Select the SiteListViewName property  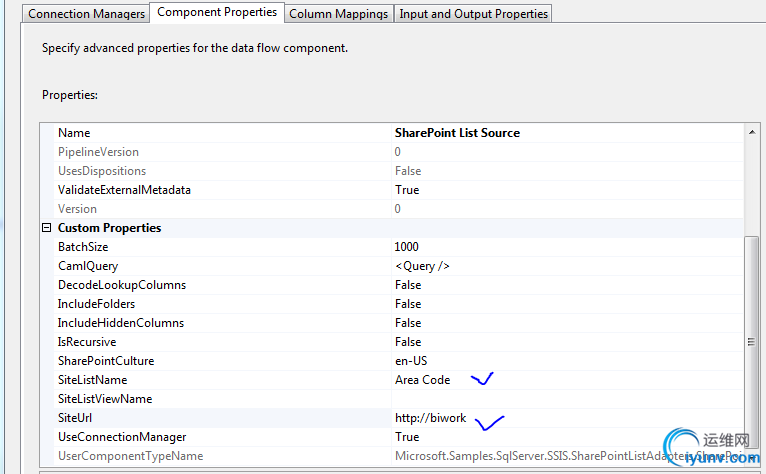(x=105, y=399)
